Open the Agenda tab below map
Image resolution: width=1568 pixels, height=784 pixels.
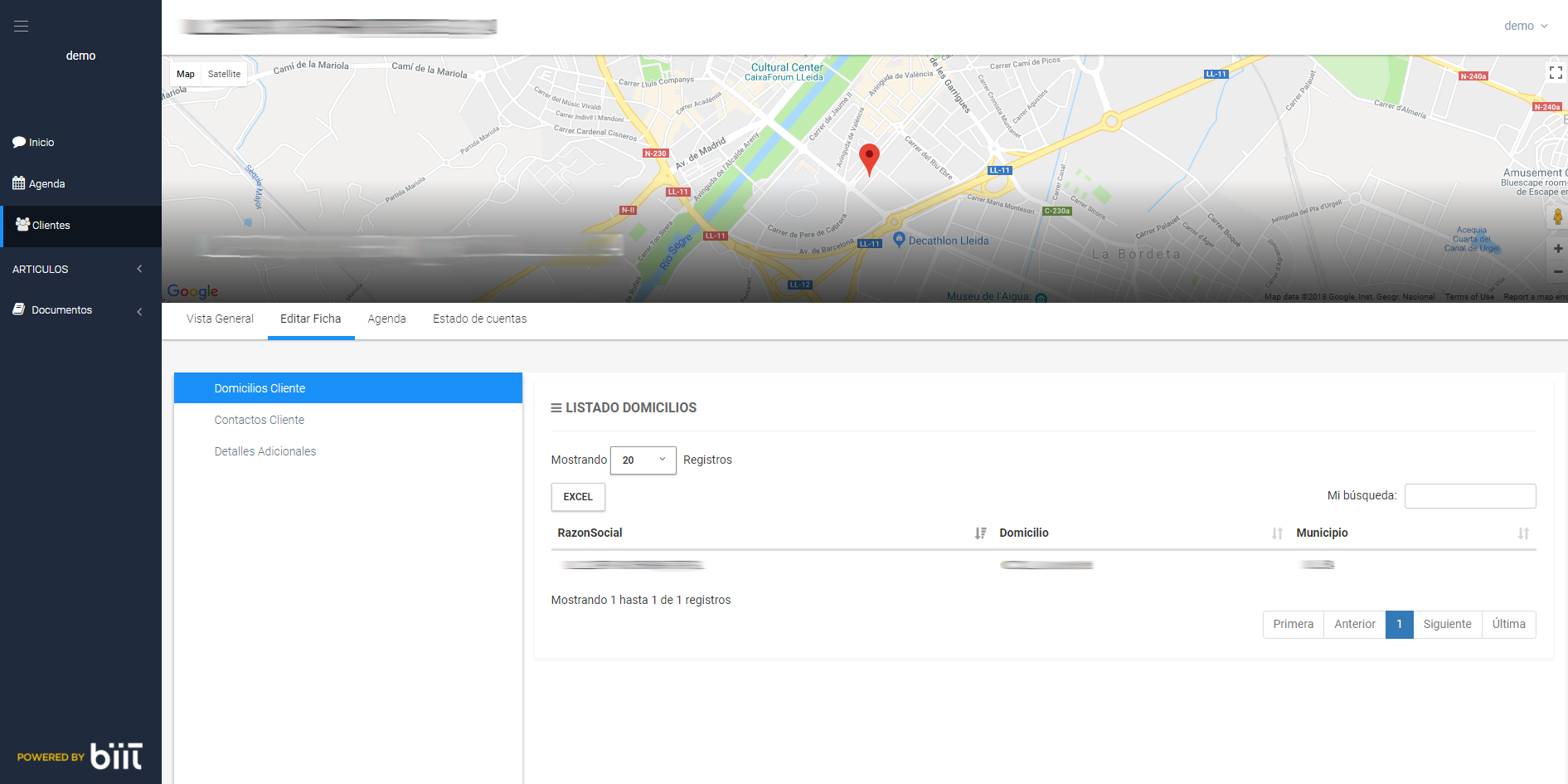387,319
